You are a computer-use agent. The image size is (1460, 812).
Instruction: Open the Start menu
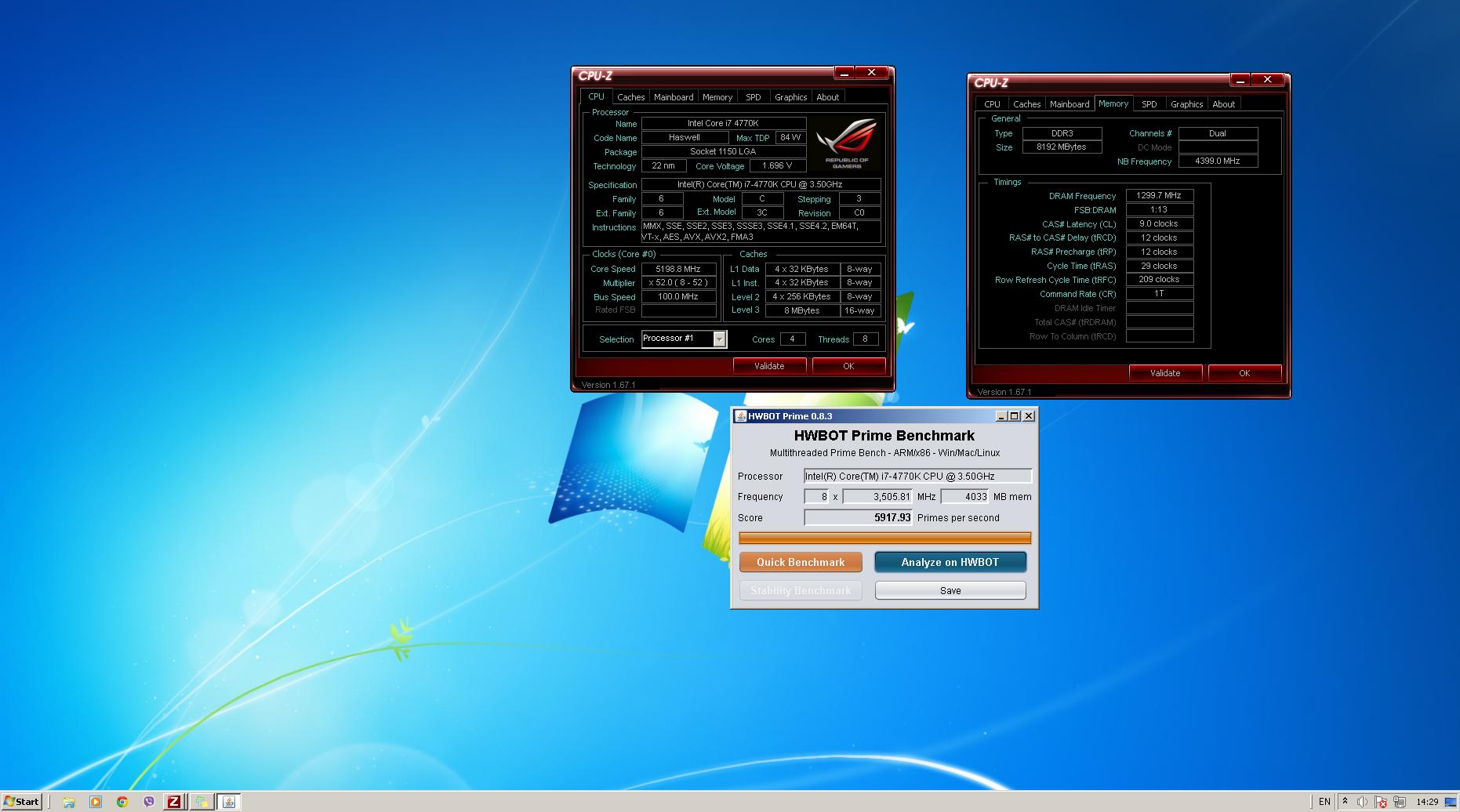[21, 802]
